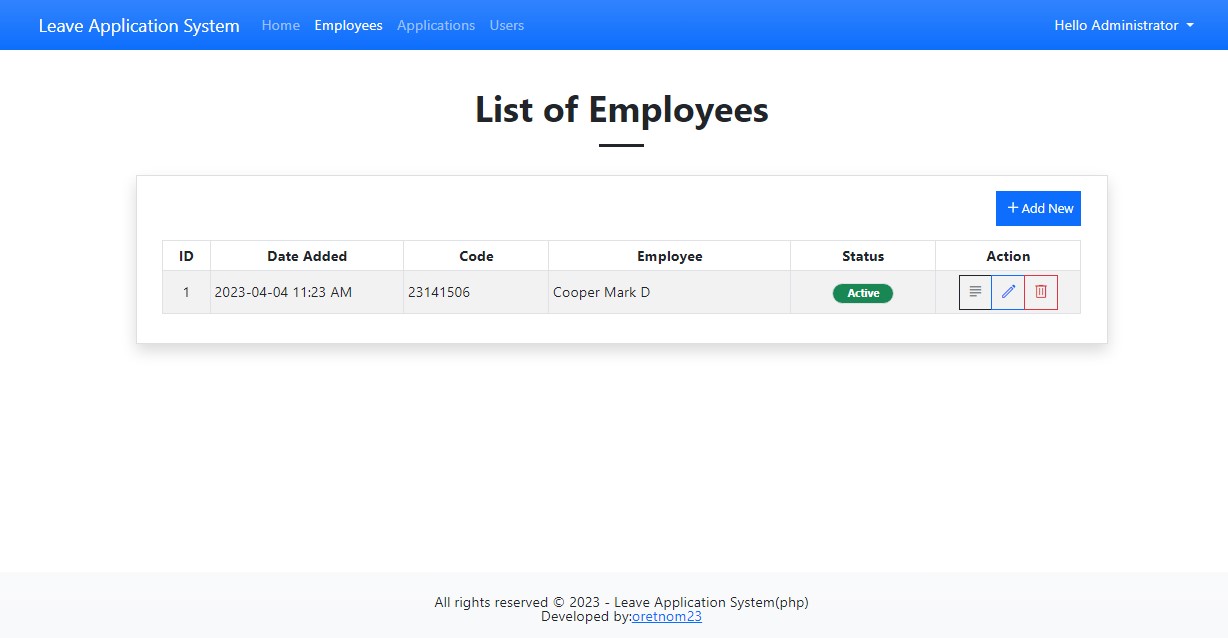Click the Status column header
This screenshot has width=1228, height=638.
[x=863, y=256]
